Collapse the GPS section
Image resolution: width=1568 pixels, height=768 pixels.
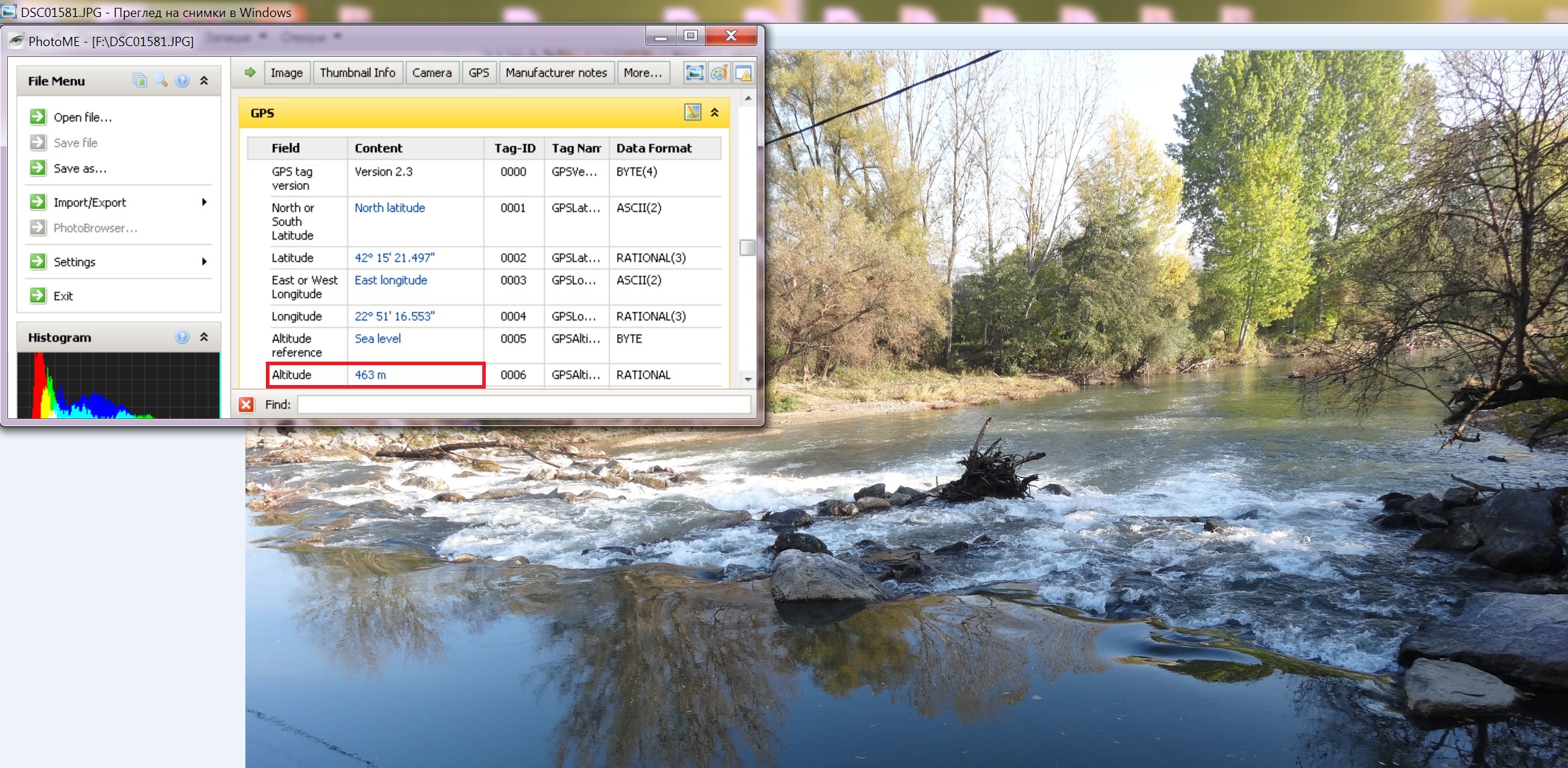click(715, 112)
